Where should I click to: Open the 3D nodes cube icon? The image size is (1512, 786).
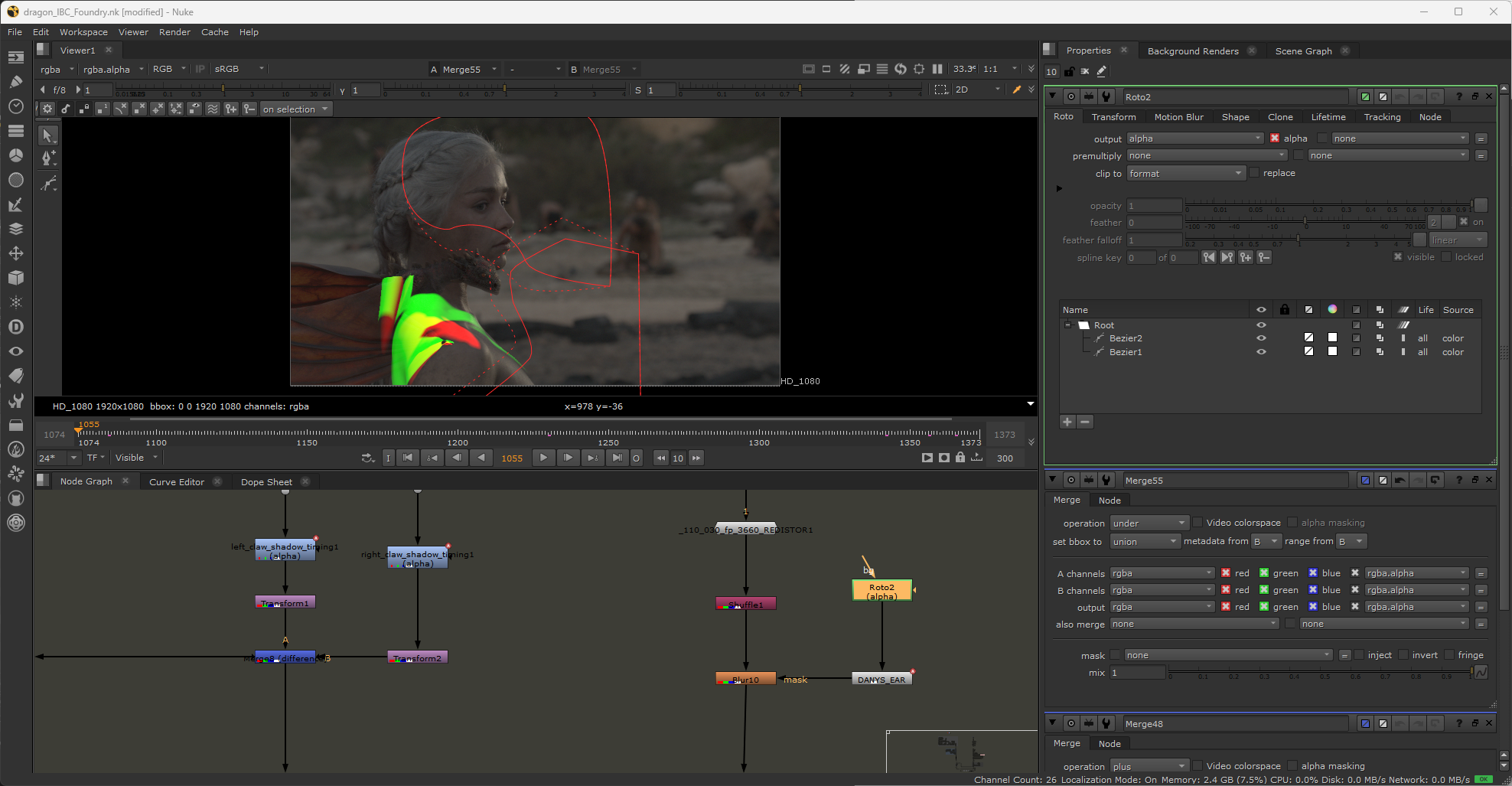[15, 278]
